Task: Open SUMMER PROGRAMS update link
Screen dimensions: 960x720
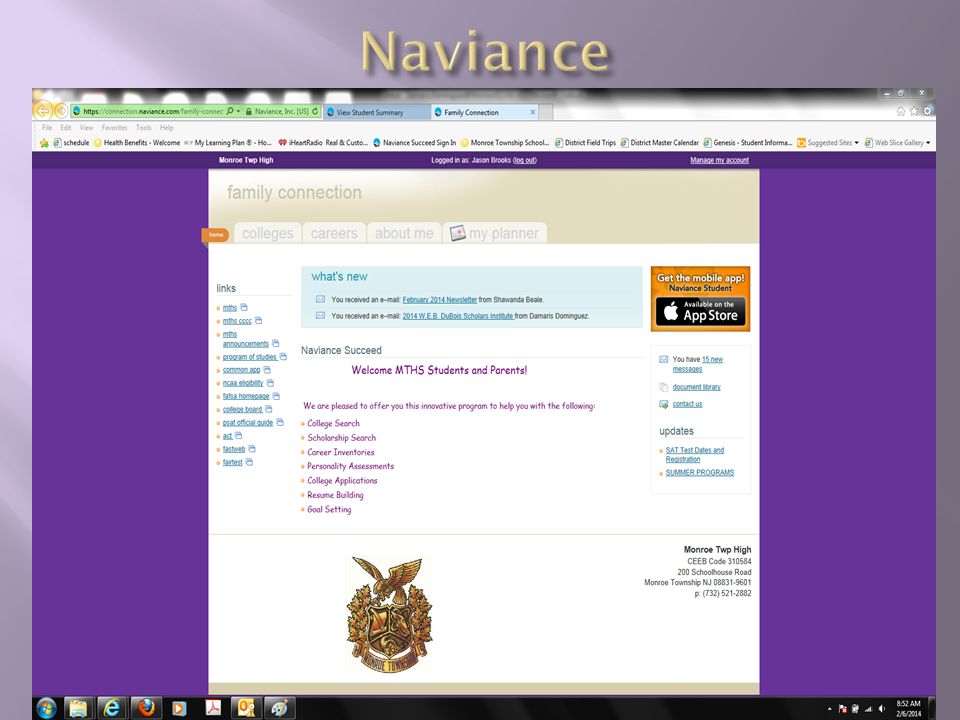Action: coord(700,473)
